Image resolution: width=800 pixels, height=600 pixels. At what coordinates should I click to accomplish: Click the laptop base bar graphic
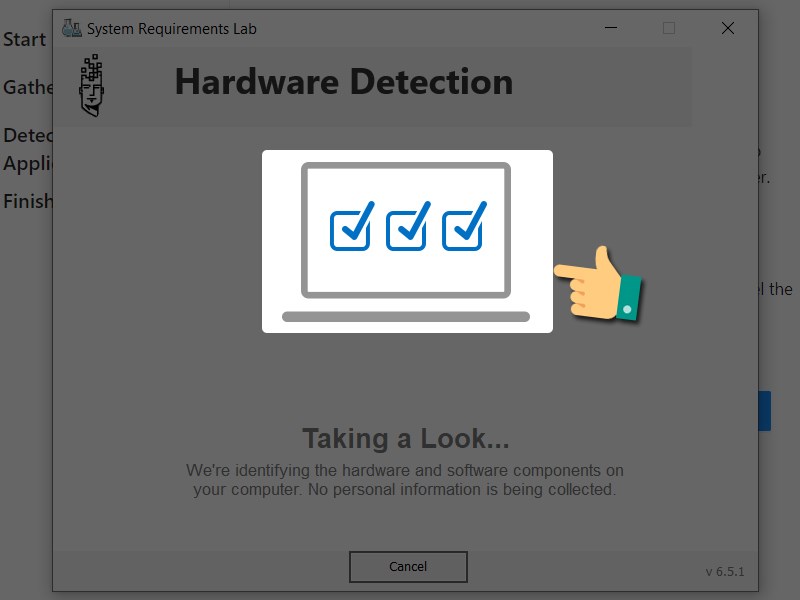[x=406, y=317]
